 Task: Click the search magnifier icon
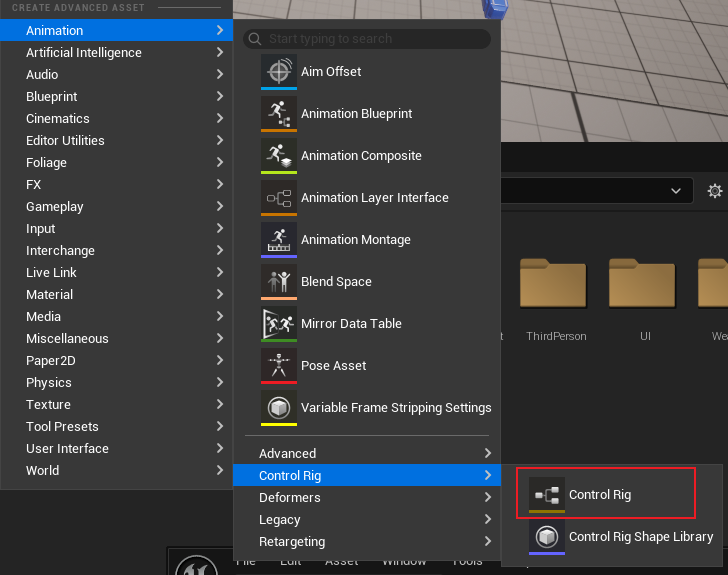254,39
